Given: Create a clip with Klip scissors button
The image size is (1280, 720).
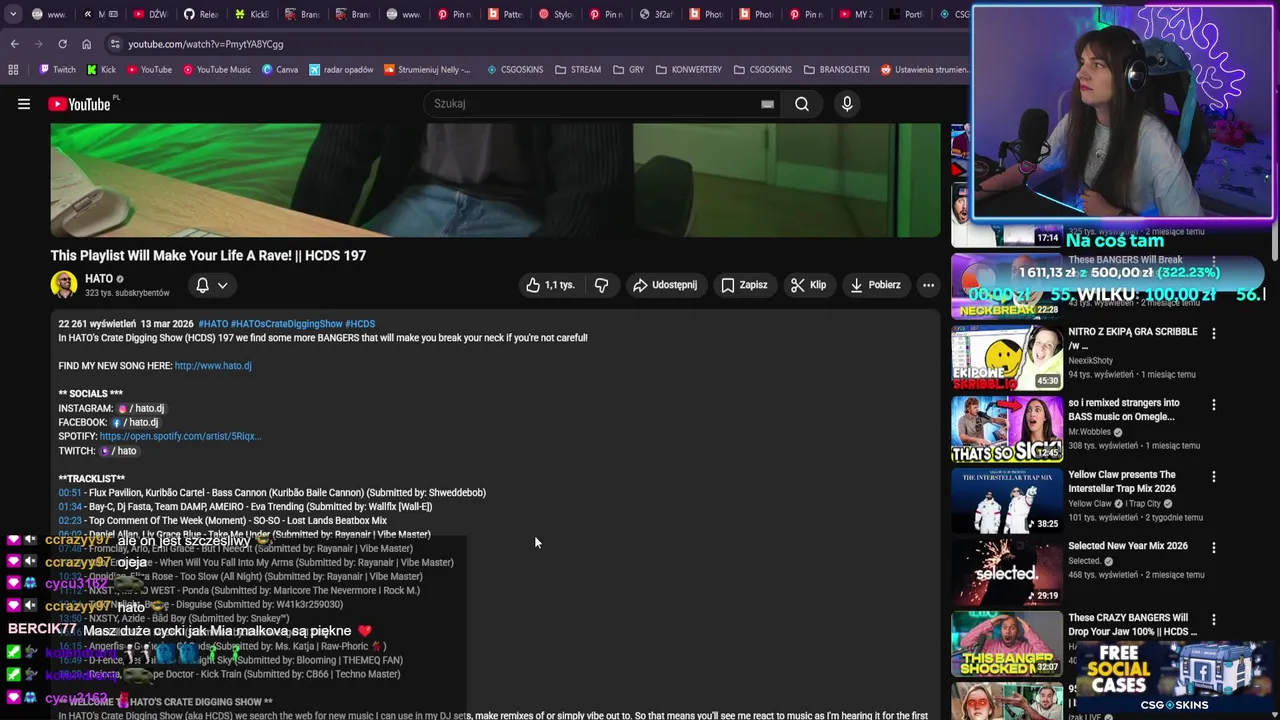Looking at the screenshot, I should coord(808,285).
